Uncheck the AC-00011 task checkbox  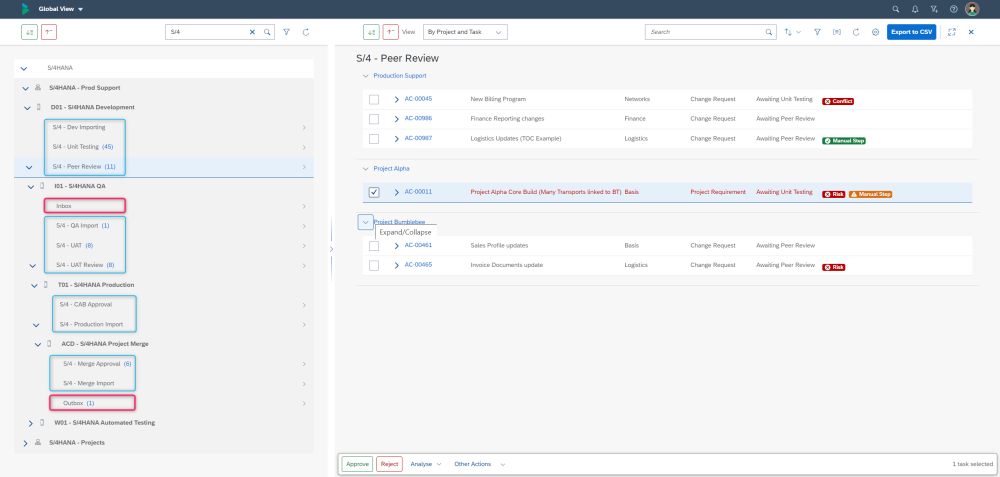tap(374, 192)
